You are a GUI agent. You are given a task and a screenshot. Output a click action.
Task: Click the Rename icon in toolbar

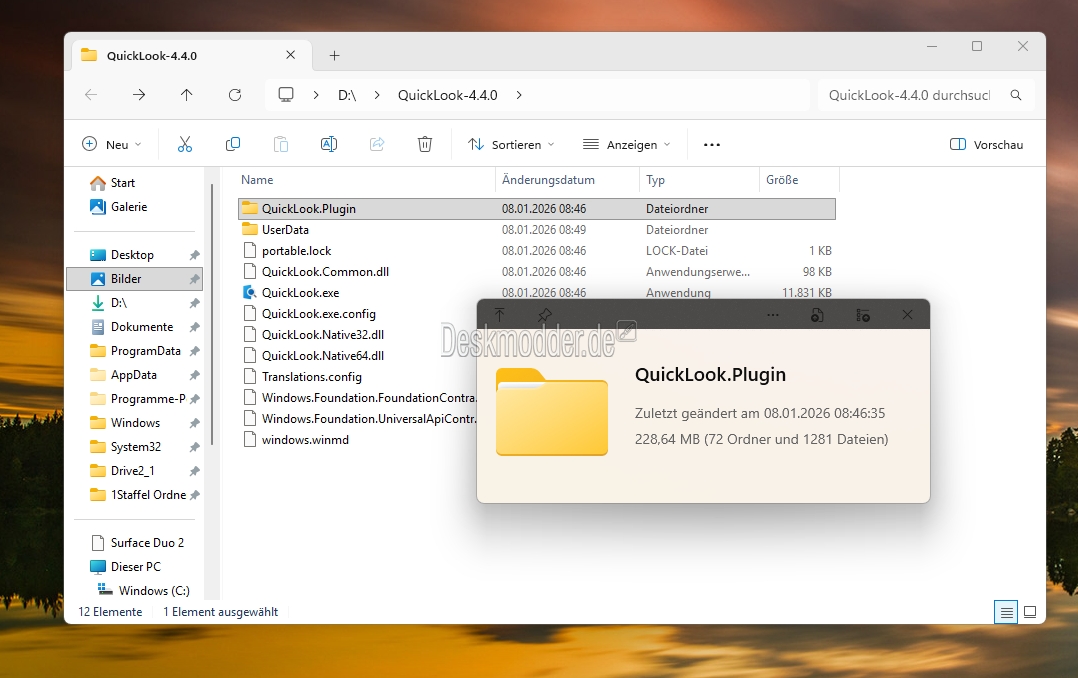pyautogui.click(x=328, y=145)
